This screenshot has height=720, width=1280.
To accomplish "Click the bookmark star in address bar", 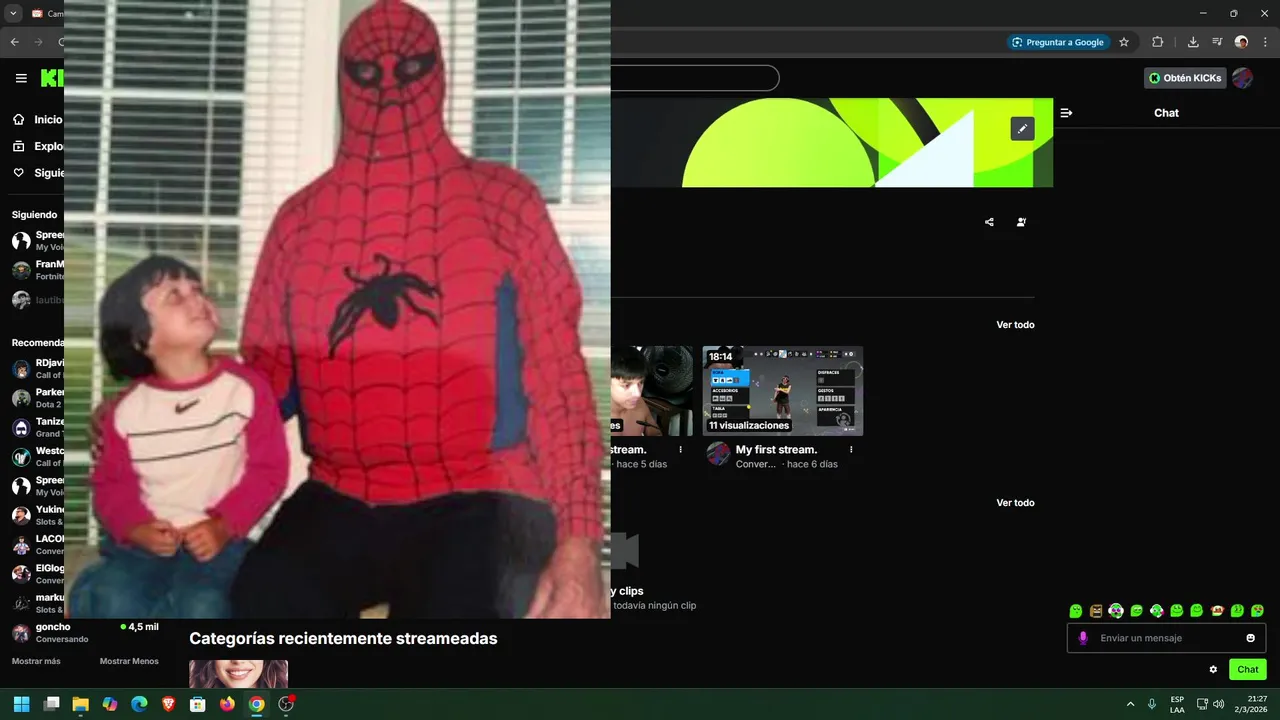I will [1124, 42].
